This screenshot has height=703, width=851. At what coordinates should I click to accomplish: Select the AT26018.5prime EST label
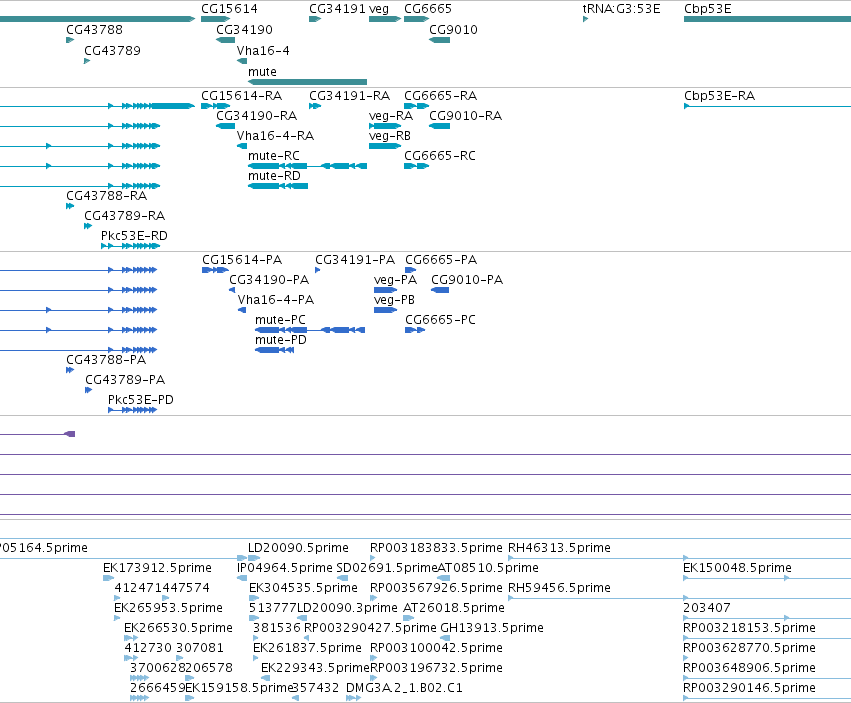(454, 608)
